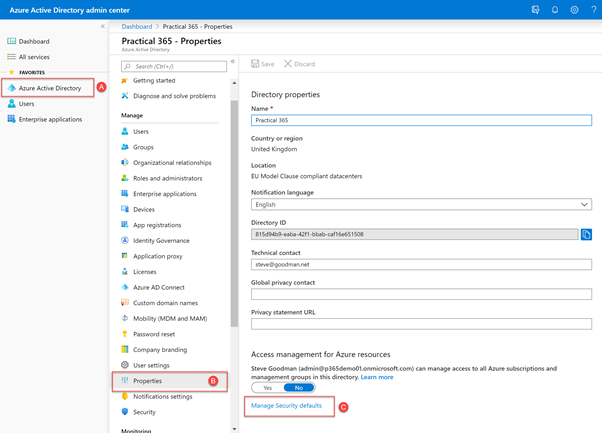
Task: Click Manage Security defaults link
Action: pyautogui.click(x=286, y=405)
